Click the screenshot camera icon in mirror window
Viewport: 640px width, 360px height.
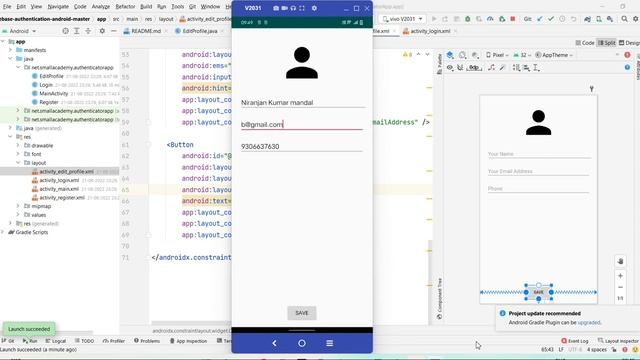[x=276, y=8]
